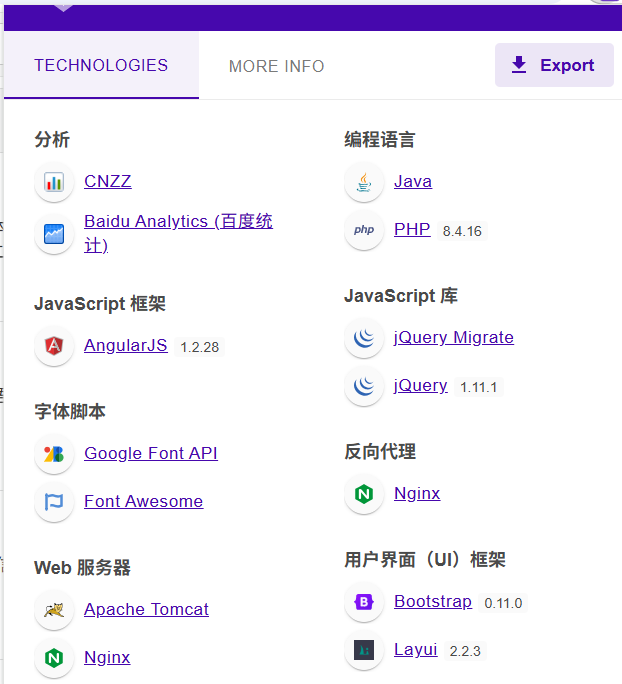Click the 反向代理 category heading
The width and height of the screenshot is (622, 684).
point(380,452)
